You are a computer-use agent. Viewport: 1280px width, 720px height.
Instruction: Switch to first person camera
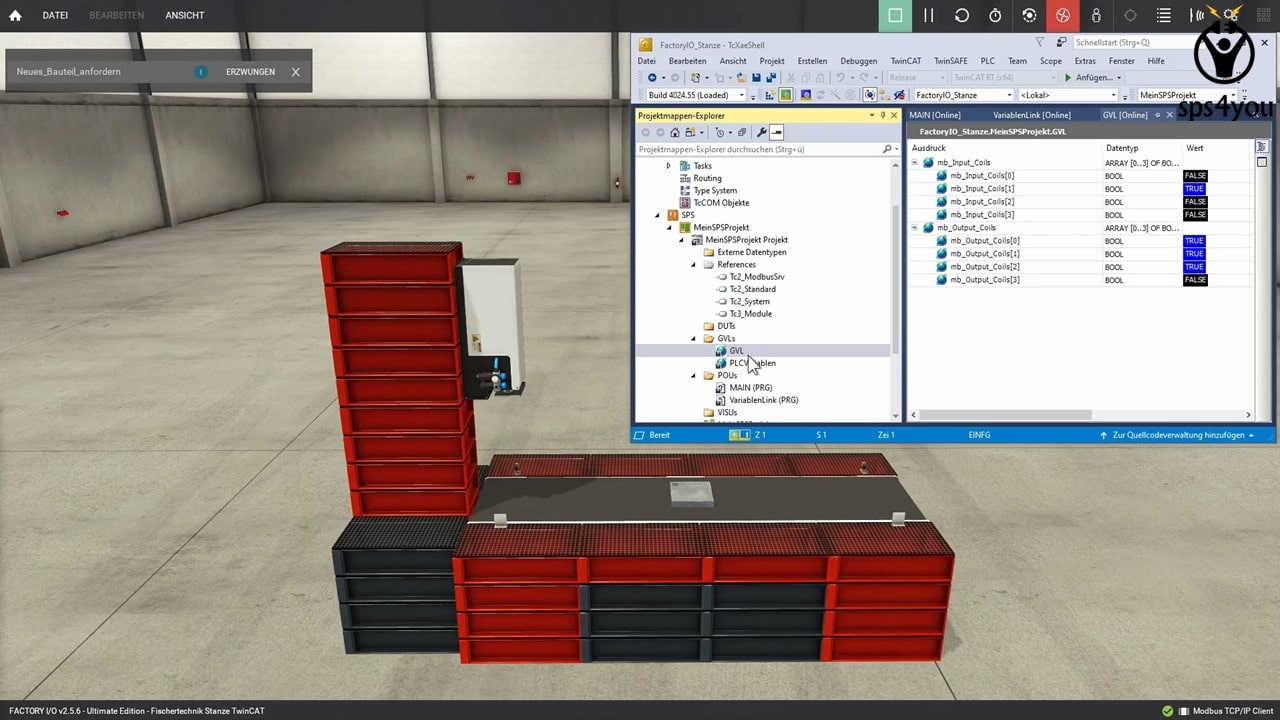click(x=1096, y=15)
